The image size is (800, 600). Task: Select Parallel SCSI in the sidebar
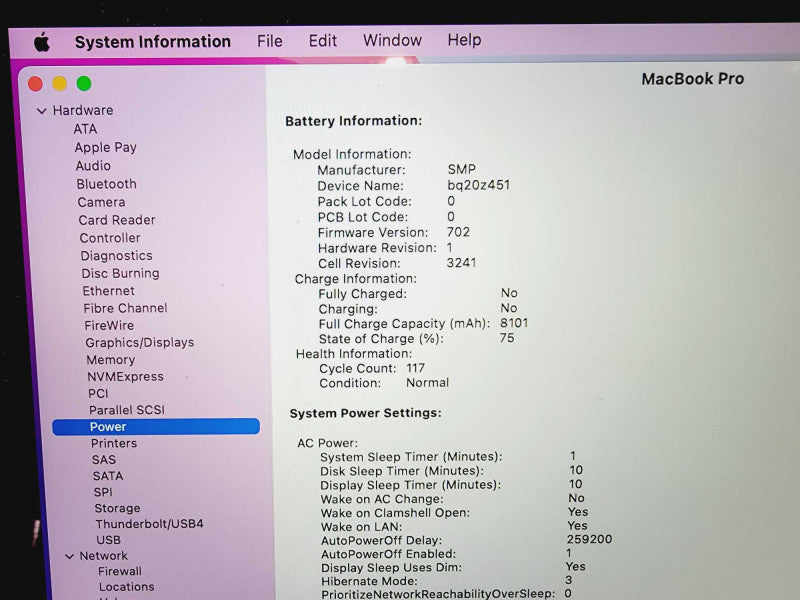(x=127, y=410)
